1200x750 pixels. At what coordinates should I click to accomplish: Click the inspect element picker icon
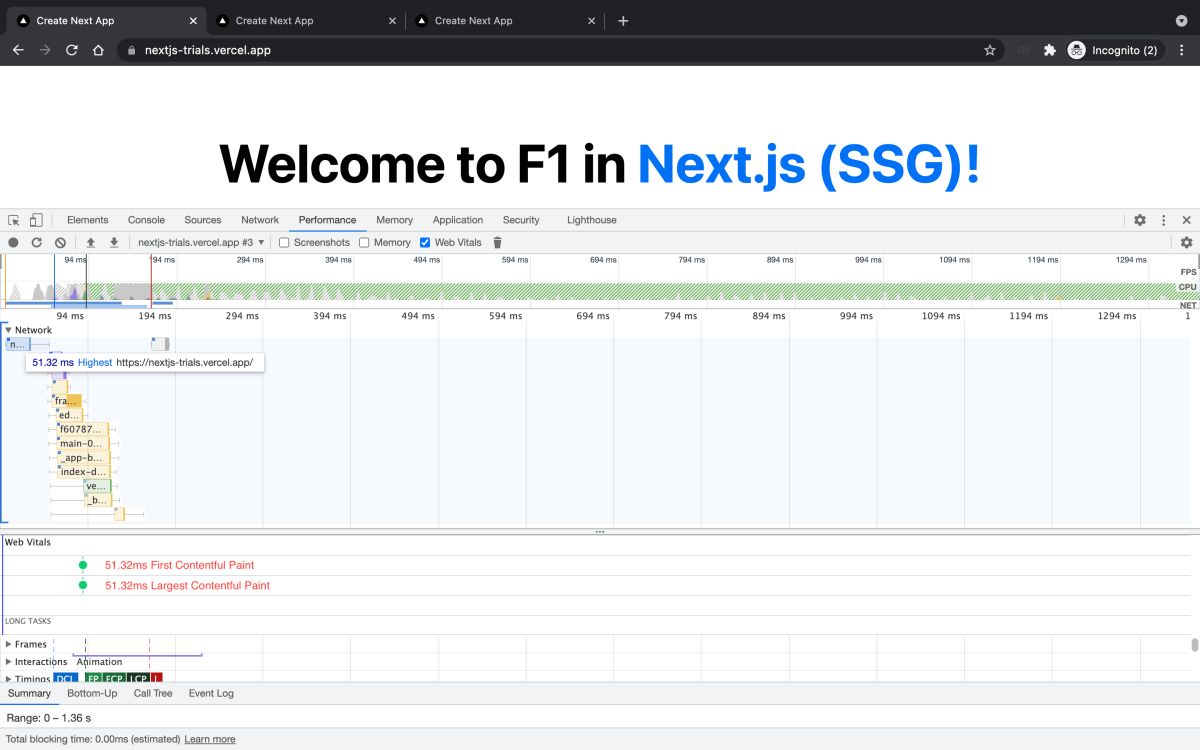click(x=14, y=220)
